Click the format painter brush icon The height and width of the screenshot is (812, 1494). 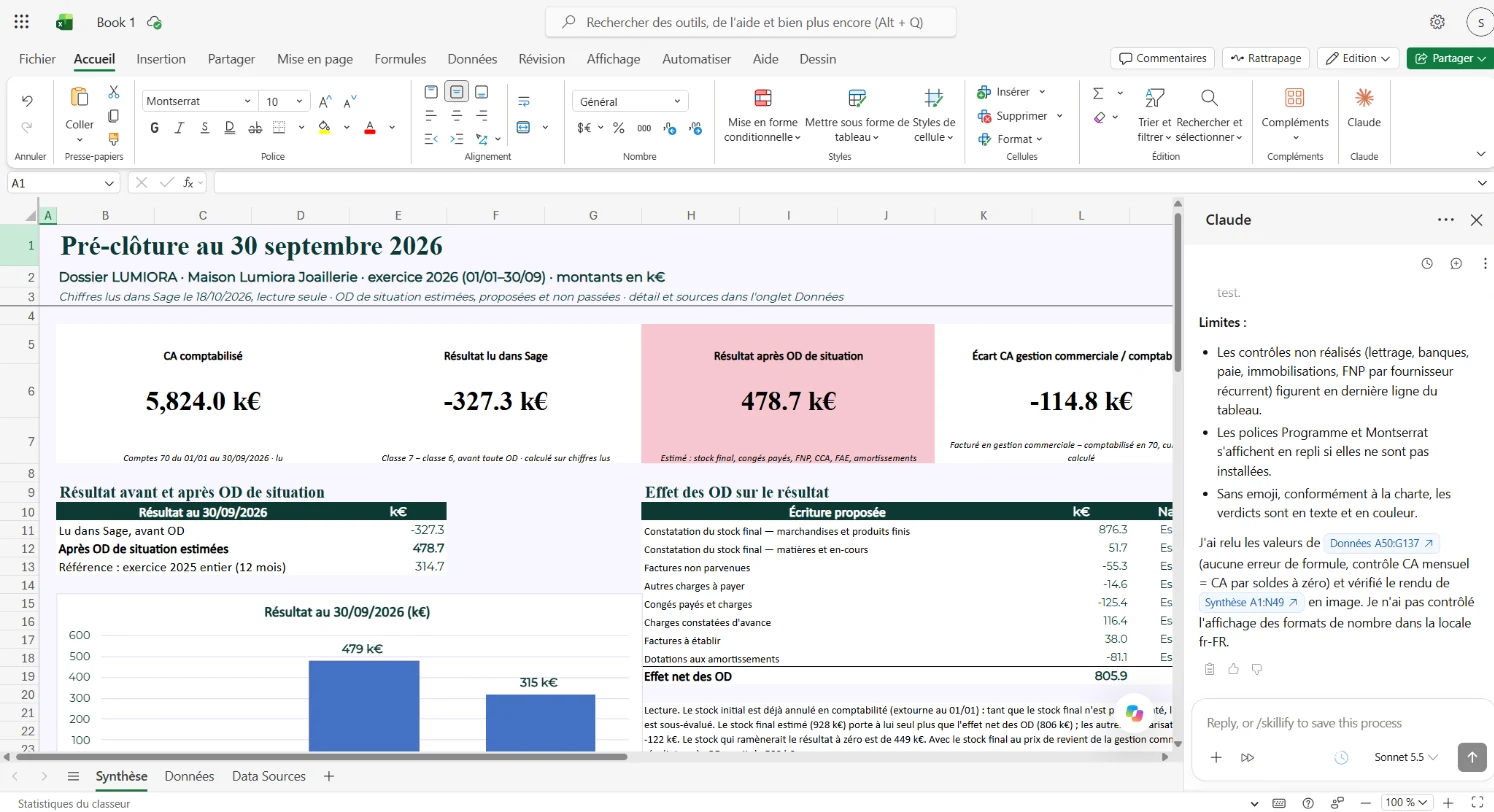click(x=113, y=139)
